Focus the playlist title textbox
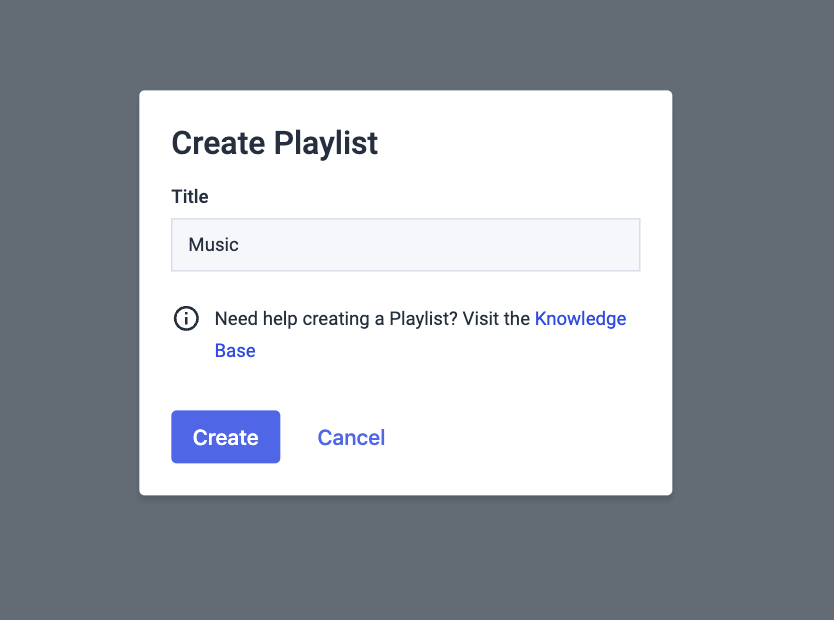 point(405,245)
